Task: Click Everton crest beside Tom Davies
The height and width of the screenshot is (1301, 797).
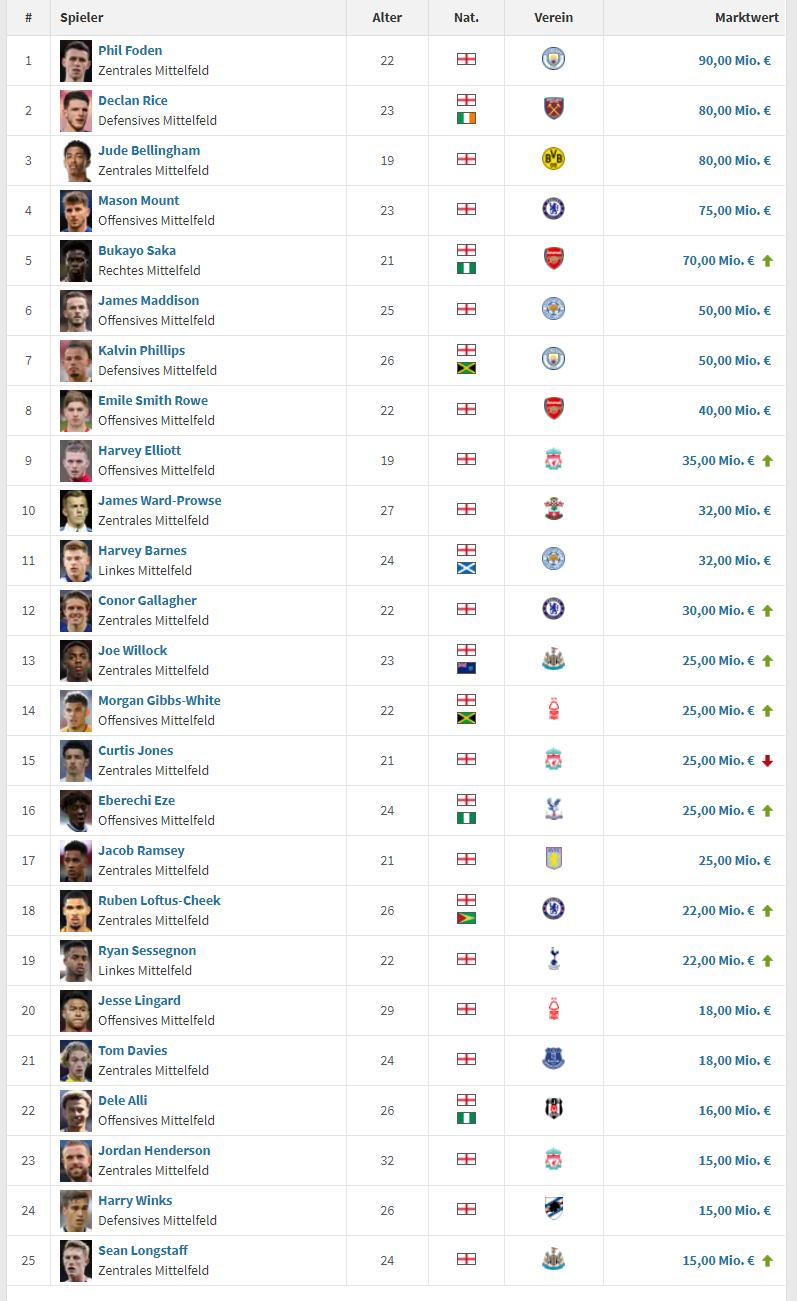Action: (553, 1060)
